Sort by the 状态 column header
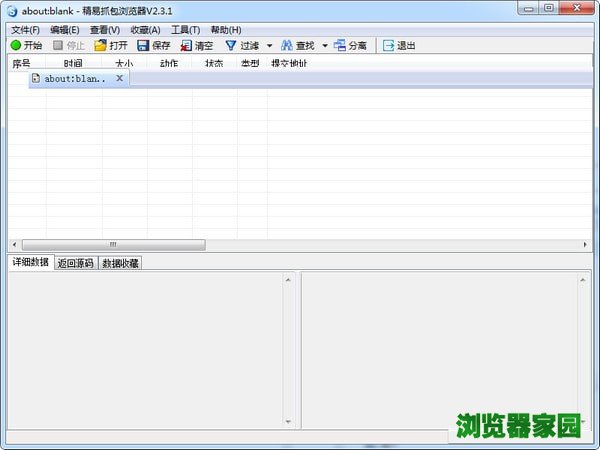 coord(214,63)
